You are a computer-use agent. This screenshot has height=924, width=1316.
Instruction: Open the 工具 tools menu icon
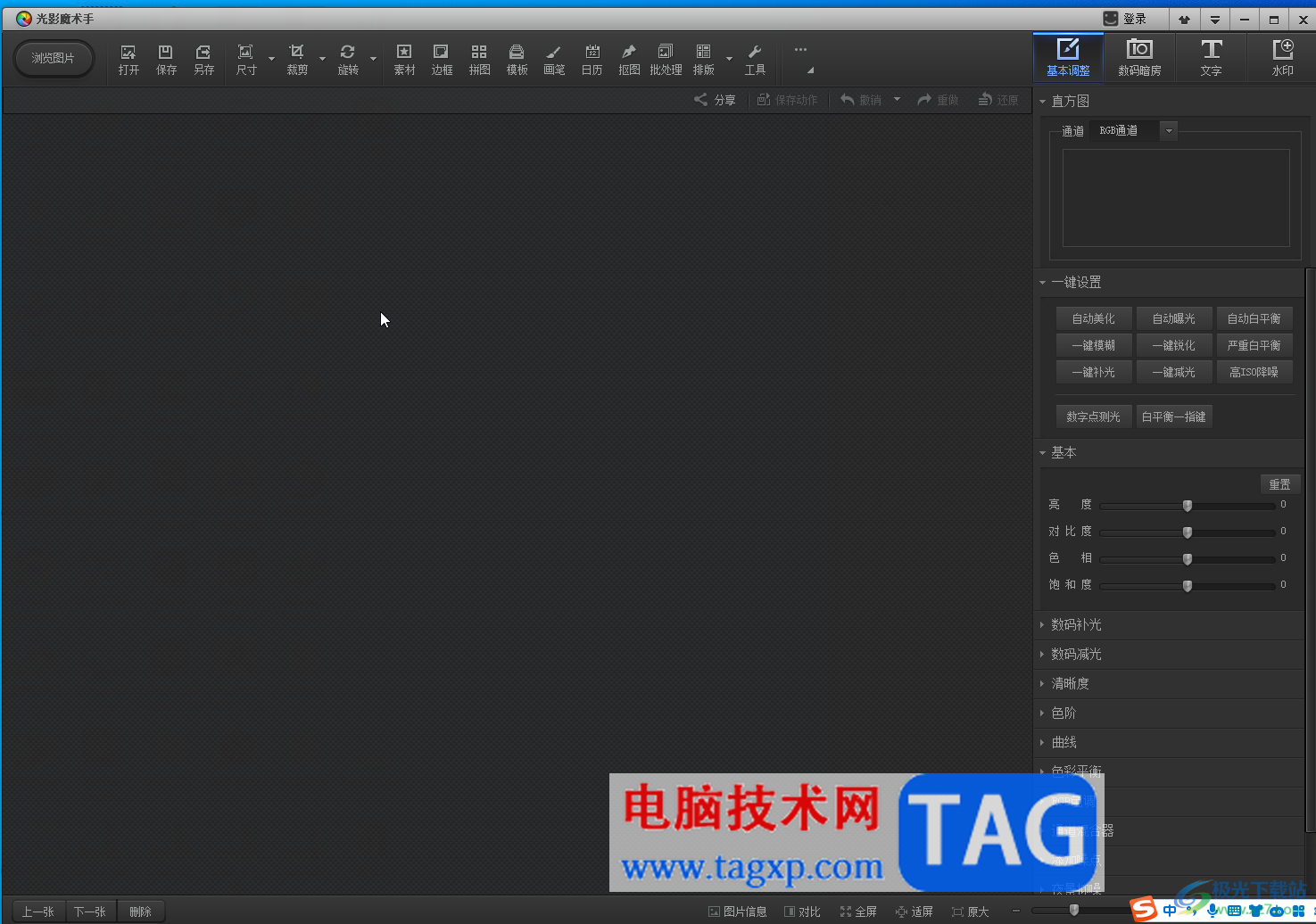(x=755, y=59)
